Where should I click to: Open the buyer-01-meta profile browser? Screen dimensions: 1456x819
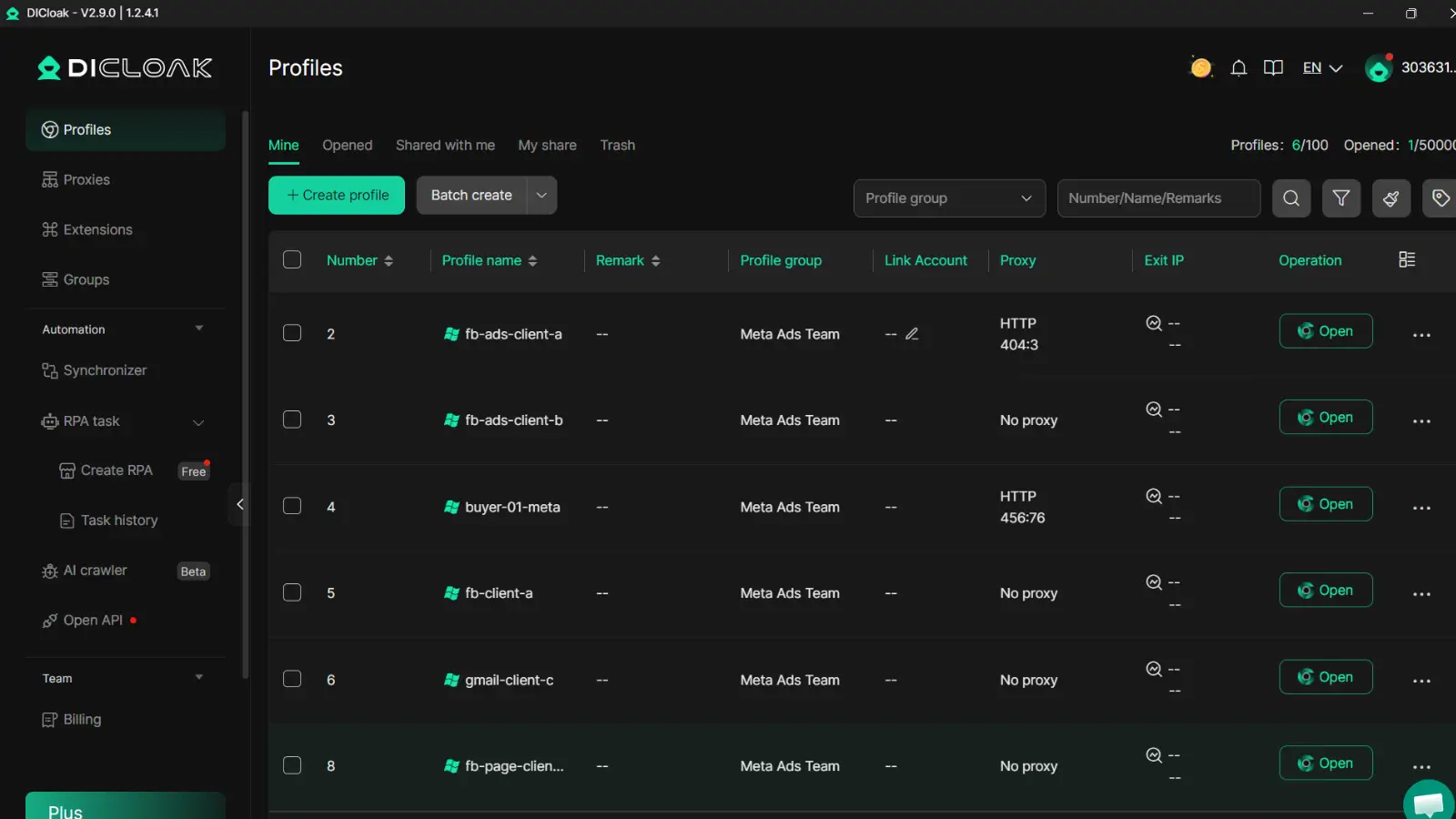1326,504
